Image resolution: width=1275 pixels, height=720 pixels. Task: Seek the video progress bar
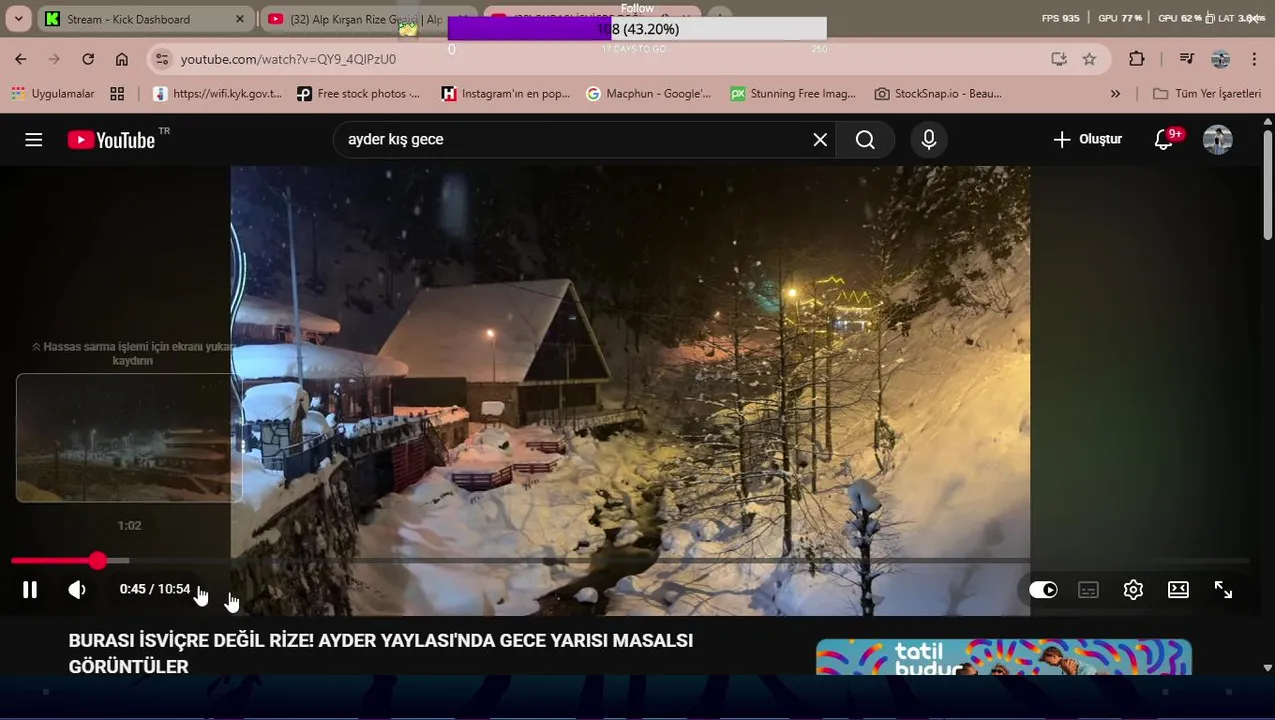(x=630, y=561)
